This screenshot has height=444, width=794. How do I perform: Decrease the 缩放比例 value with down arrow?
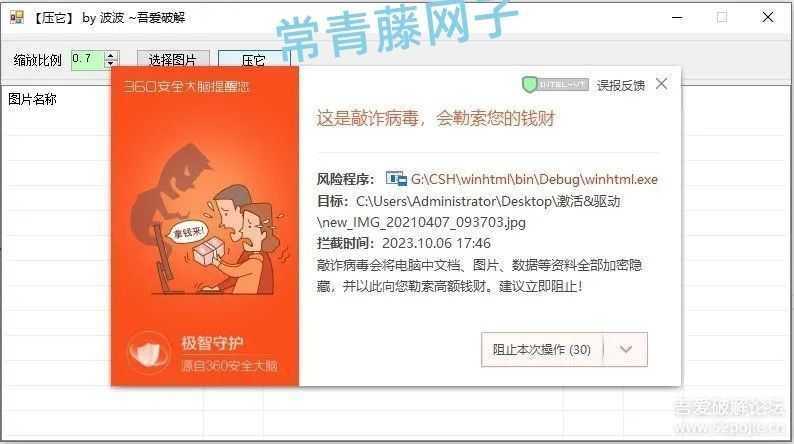[111, 64]
